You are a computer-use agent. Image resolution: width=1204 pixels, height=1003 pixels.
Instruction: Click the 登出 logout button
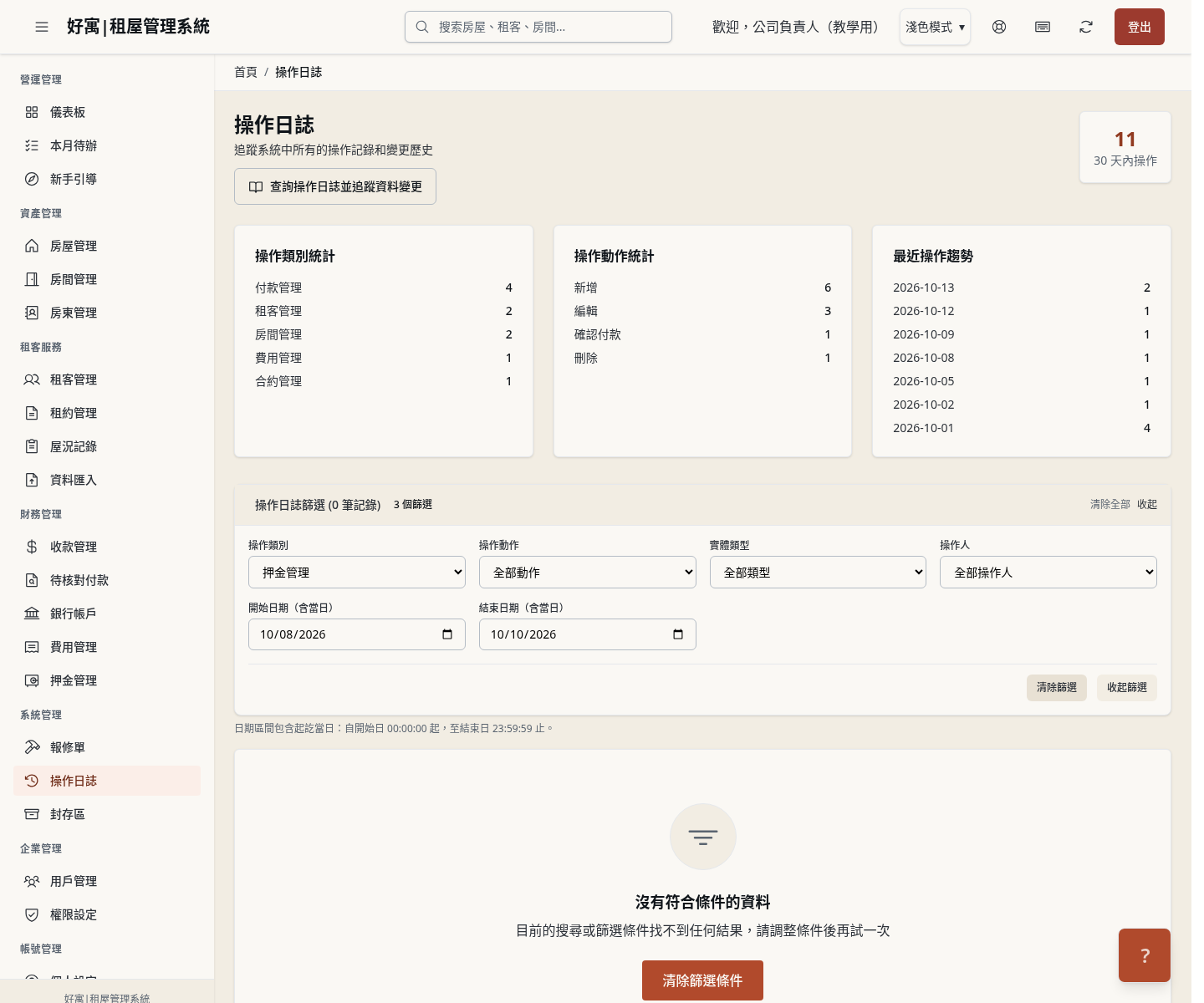pyautogui.click(x=1140, y=27)
